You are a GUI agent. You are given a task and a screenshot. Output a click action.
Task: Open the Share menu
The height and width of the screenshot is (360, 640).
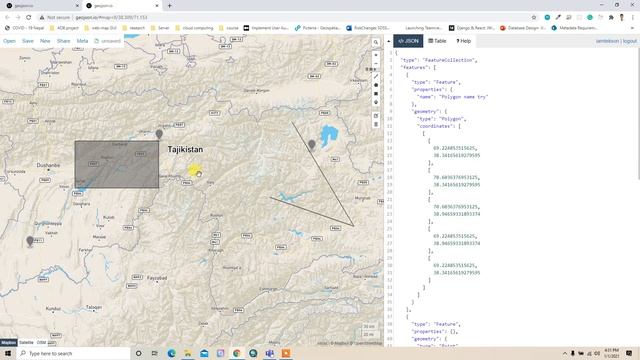[63, 41]
